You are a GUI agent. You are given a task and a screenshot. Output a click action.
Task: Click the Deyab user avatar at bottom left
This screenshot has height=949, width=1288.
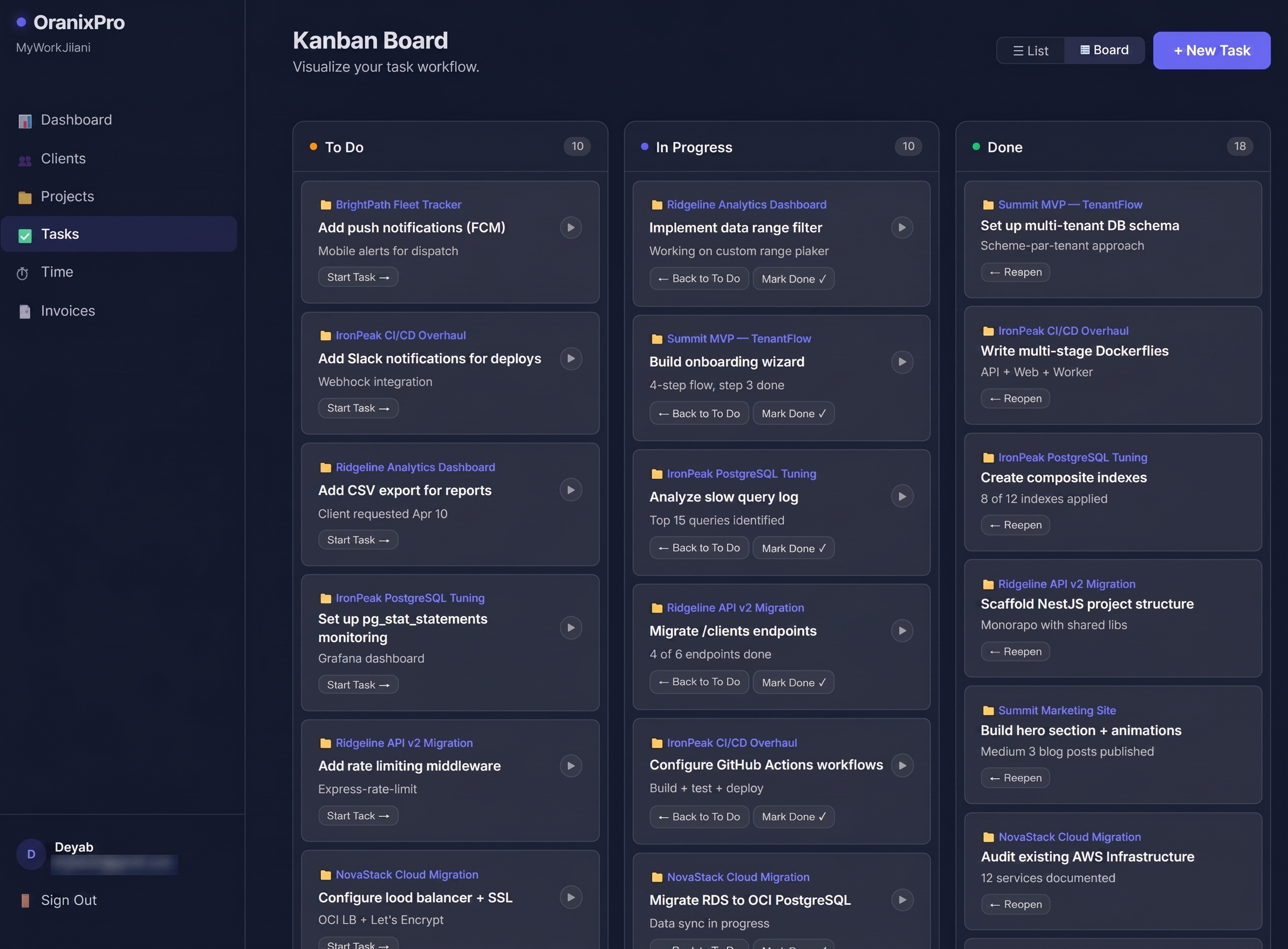coord(30,854)
